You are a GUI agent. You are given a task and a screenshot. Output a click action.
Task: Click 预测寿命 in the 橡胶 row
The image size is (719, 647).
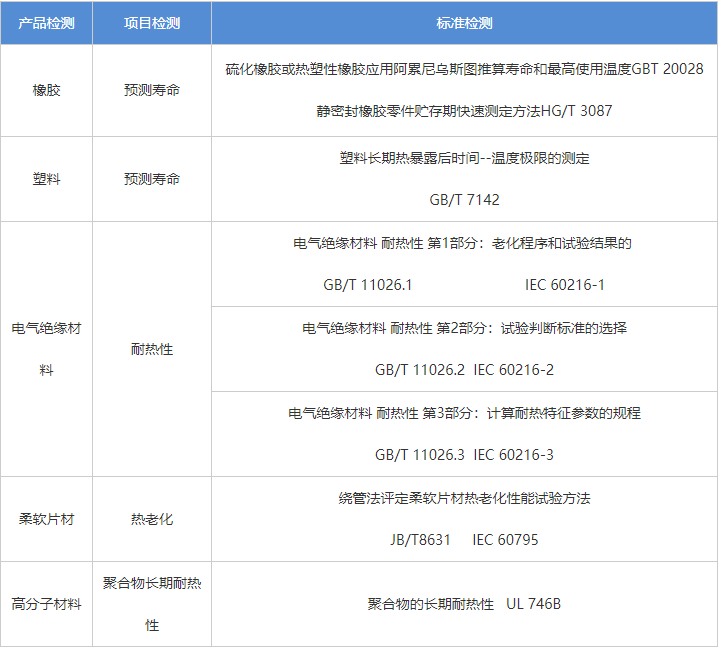pyautogui.click(x=152, y=90)
